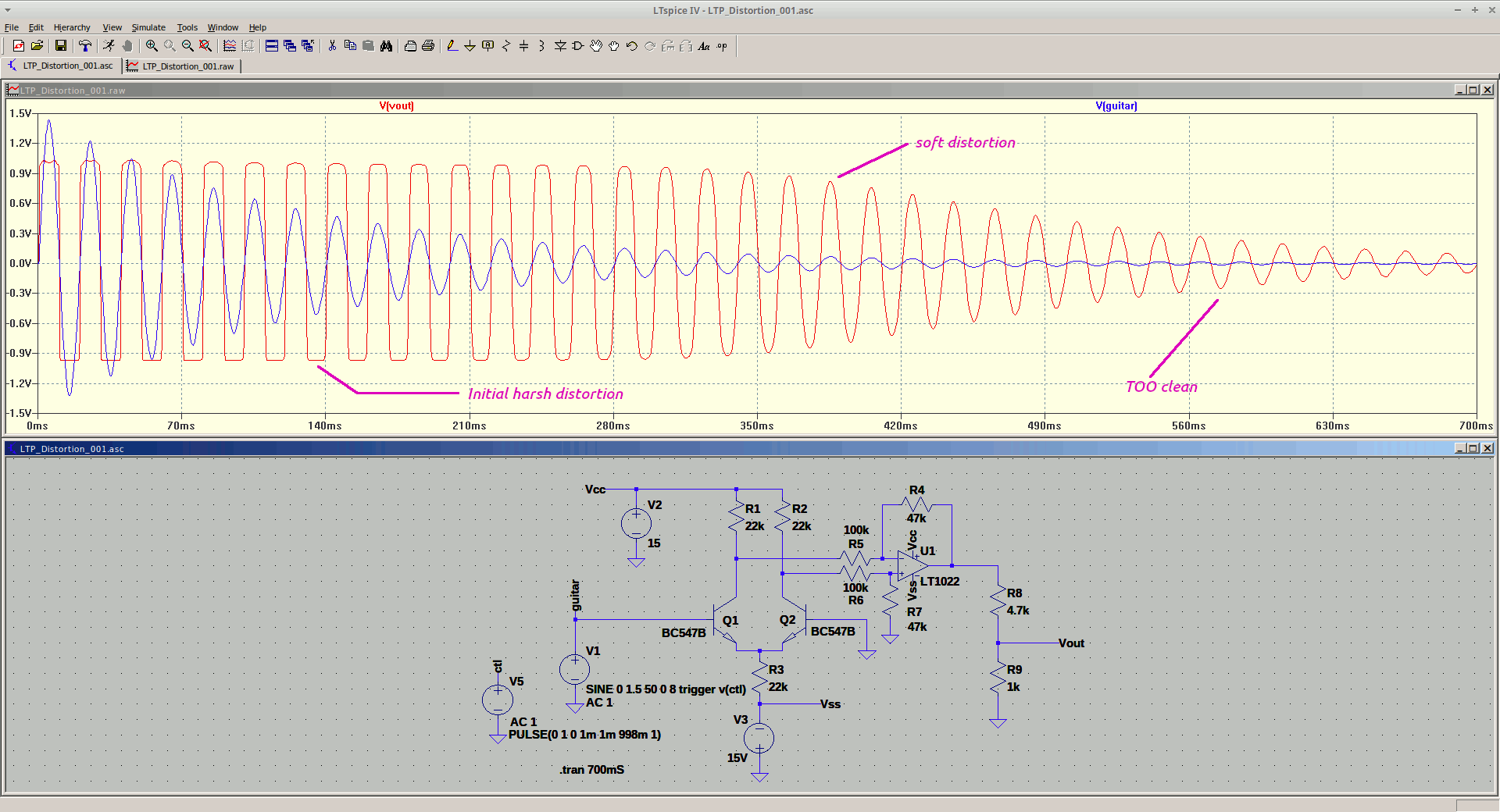Image resolution: width=1500 pixels, height=812 pixels.
Task: Click the 'TOO clean' annotation text
Action: [1161, 386]
